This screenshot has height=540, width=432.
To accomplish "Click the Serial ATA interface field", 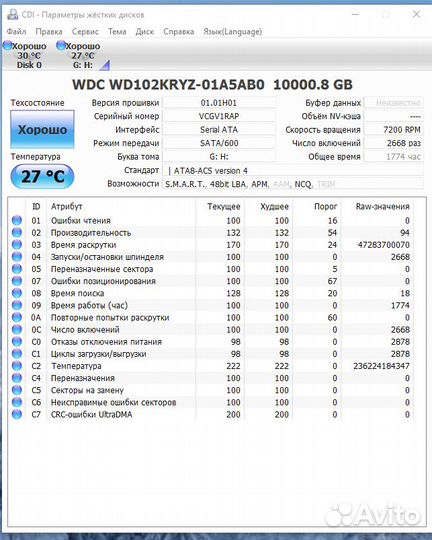I will coord(219,129).
